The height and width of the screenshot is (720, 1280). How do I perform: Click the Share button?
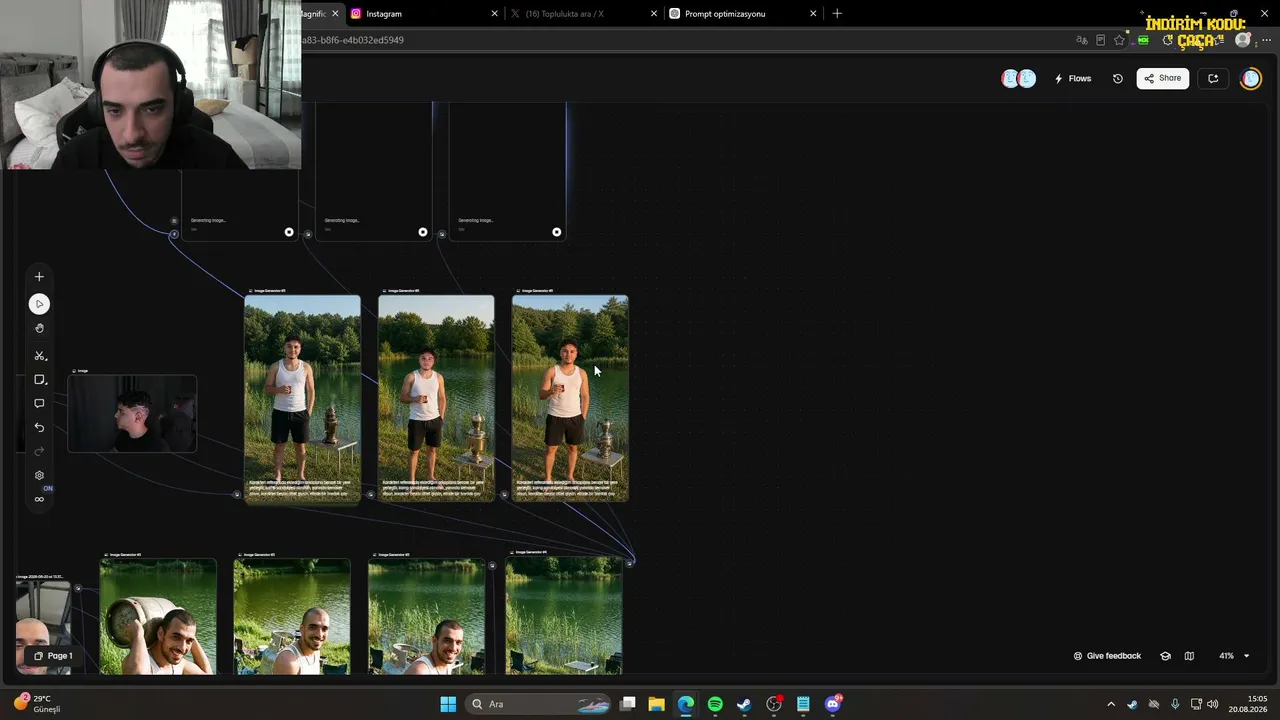pyautogui.click(x=1162, y=78)
